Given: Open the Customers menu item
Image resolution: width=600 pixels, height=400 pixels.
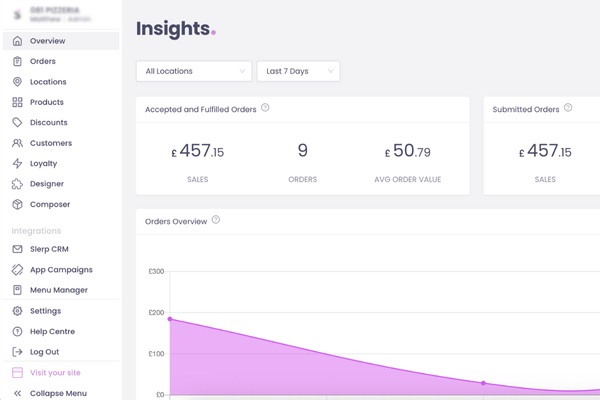Looking at the screenshot, I should 50,143.
